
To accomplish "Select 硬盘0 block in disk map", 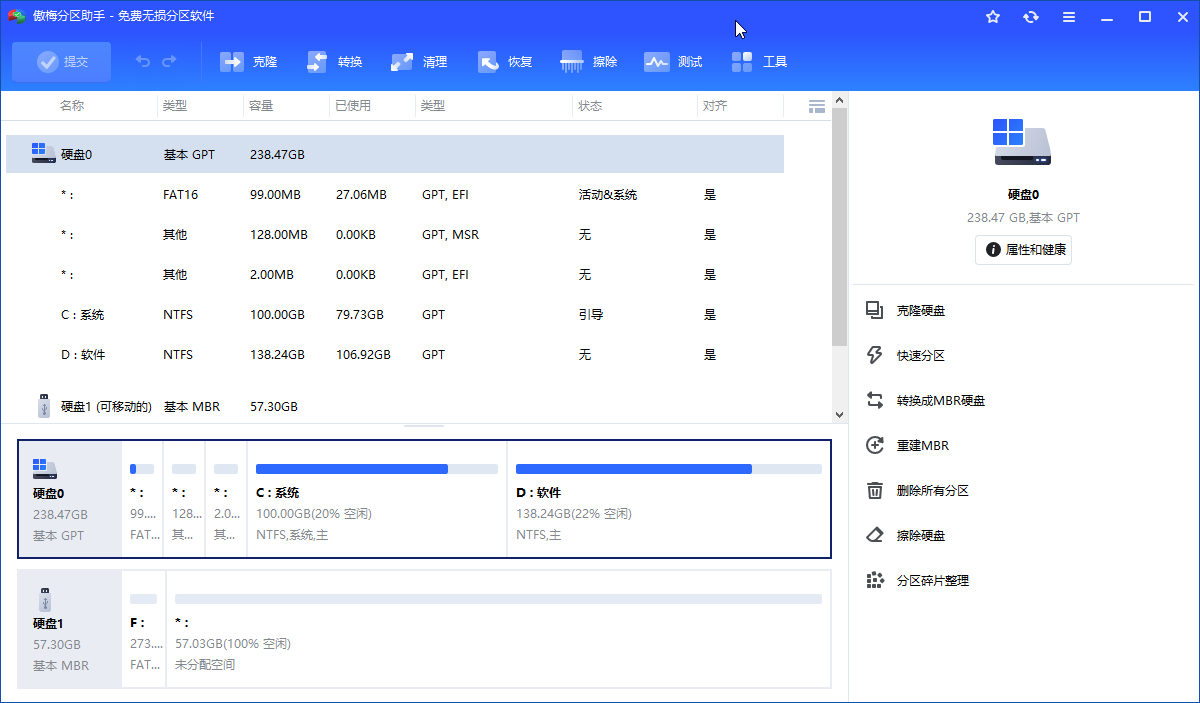I will [70, 499].
